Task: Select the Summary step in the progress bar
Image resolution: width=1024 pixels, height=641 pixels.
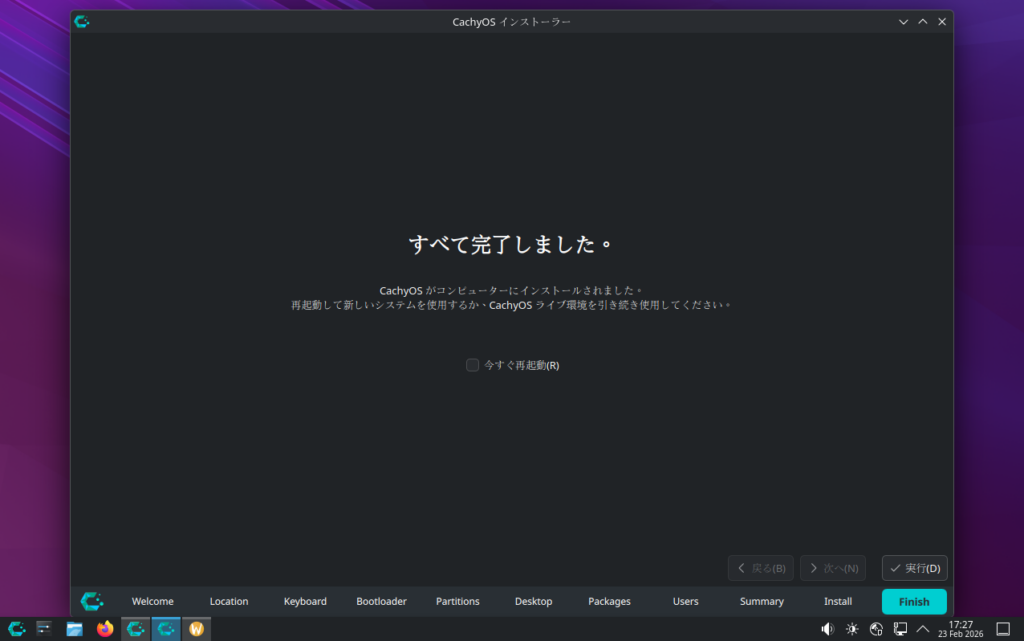Action: 762,601
